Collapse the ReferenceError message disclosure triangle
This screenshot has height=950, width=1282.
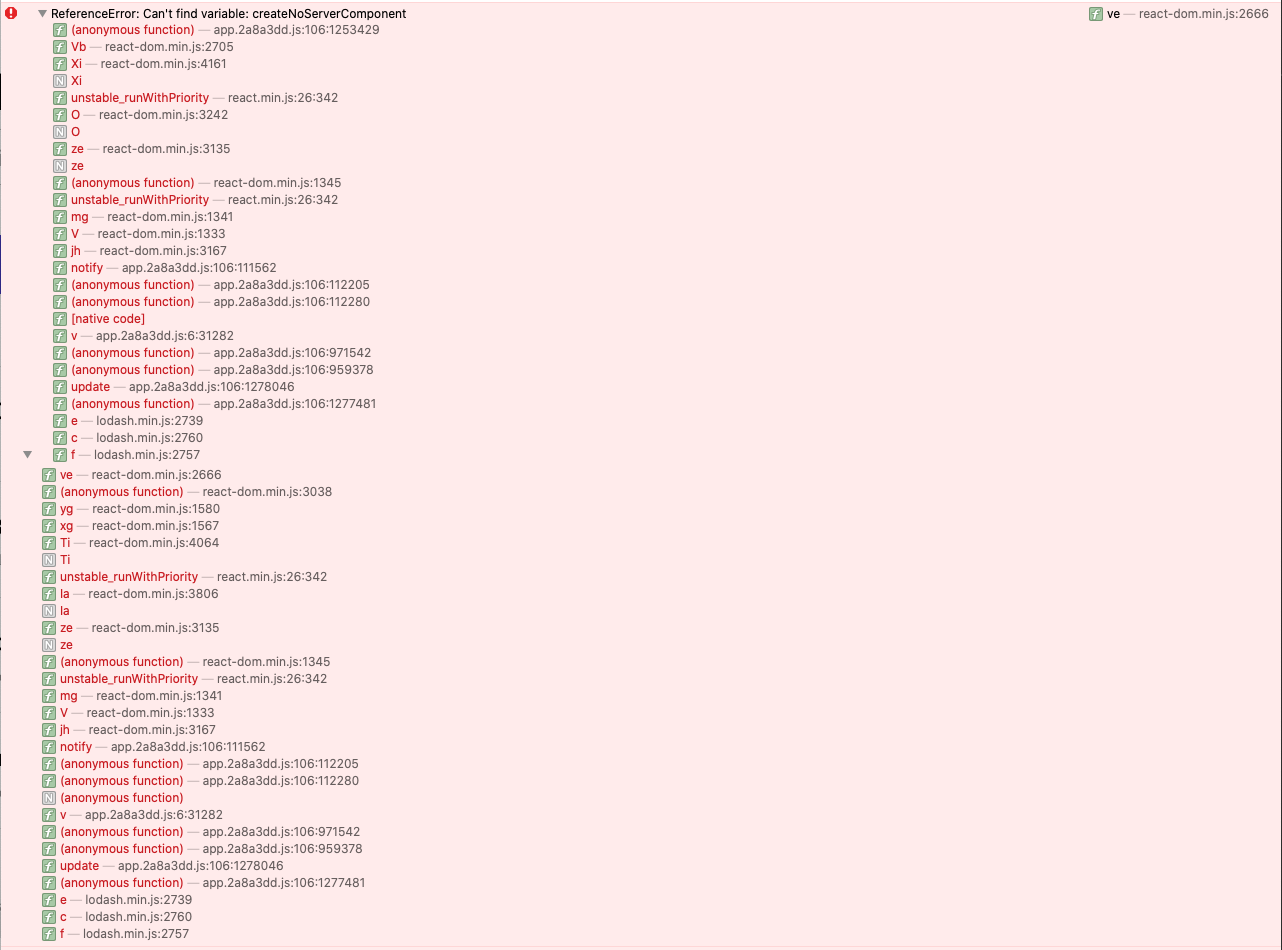[x=42, y=14]
